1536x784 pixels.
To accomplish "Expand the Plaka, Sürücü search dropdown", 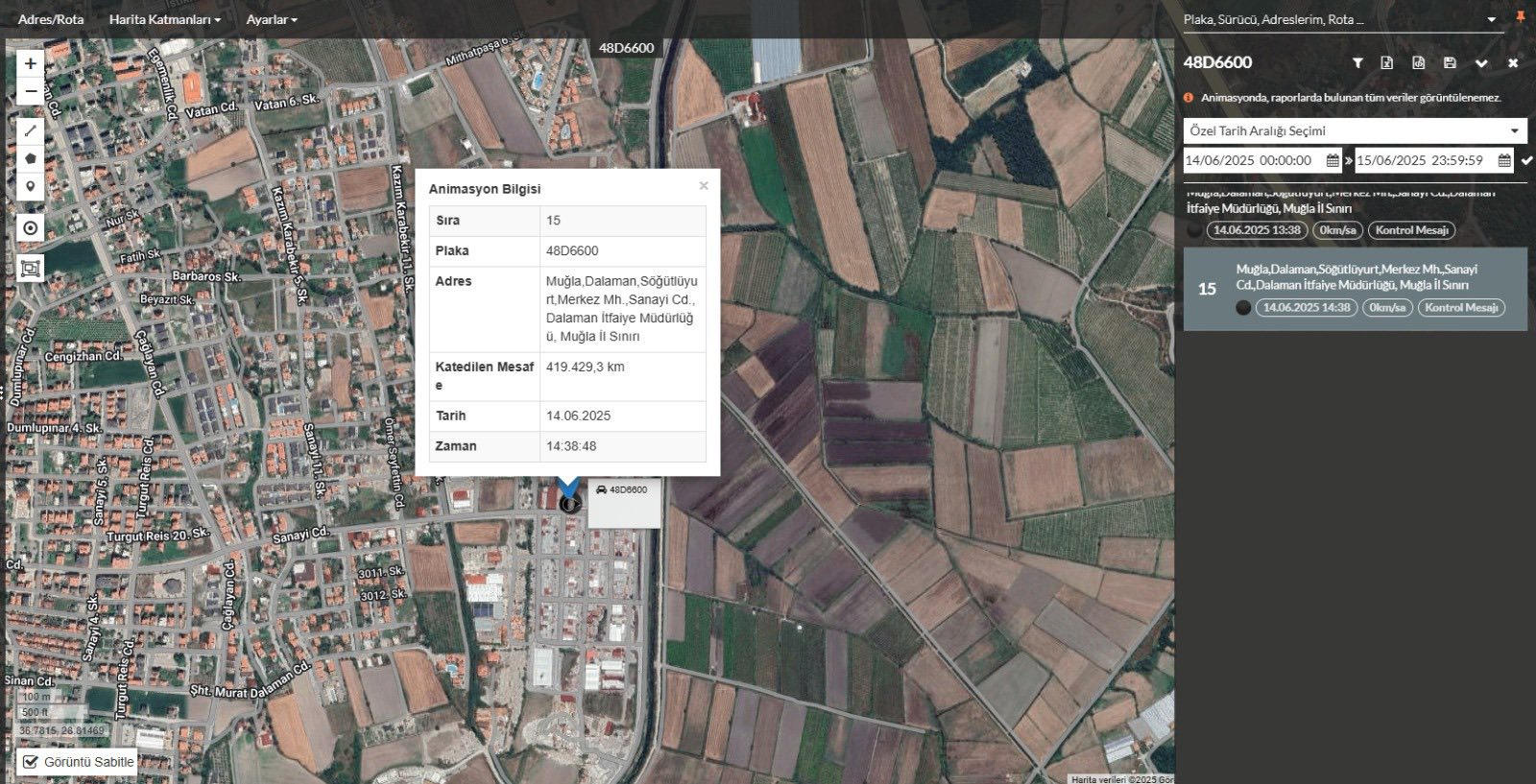I will [x=1491, y=19].
